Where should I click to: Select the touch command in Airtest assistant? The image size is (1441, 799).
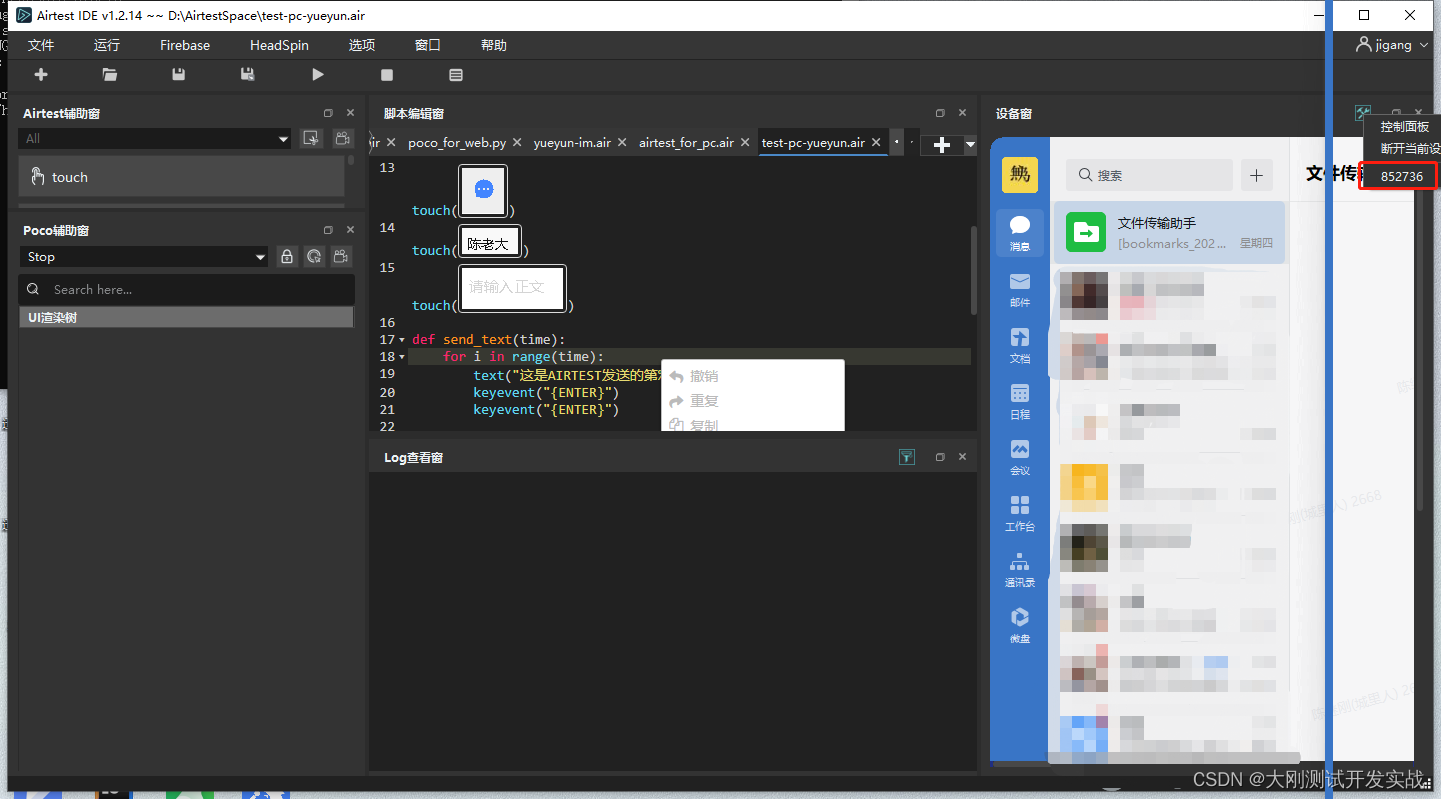click(182, 177)
